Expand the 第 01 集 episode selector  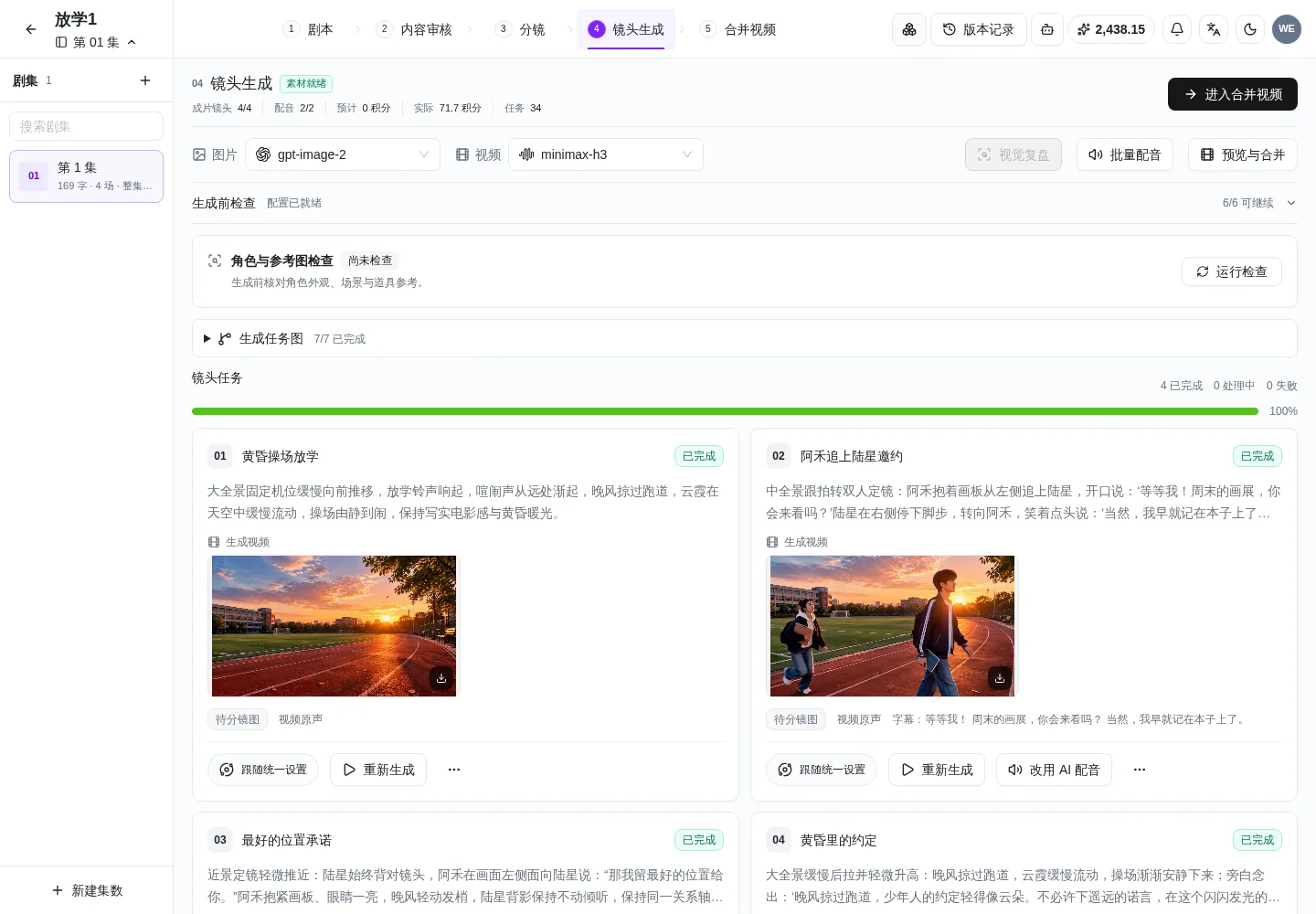coord(96,42)
